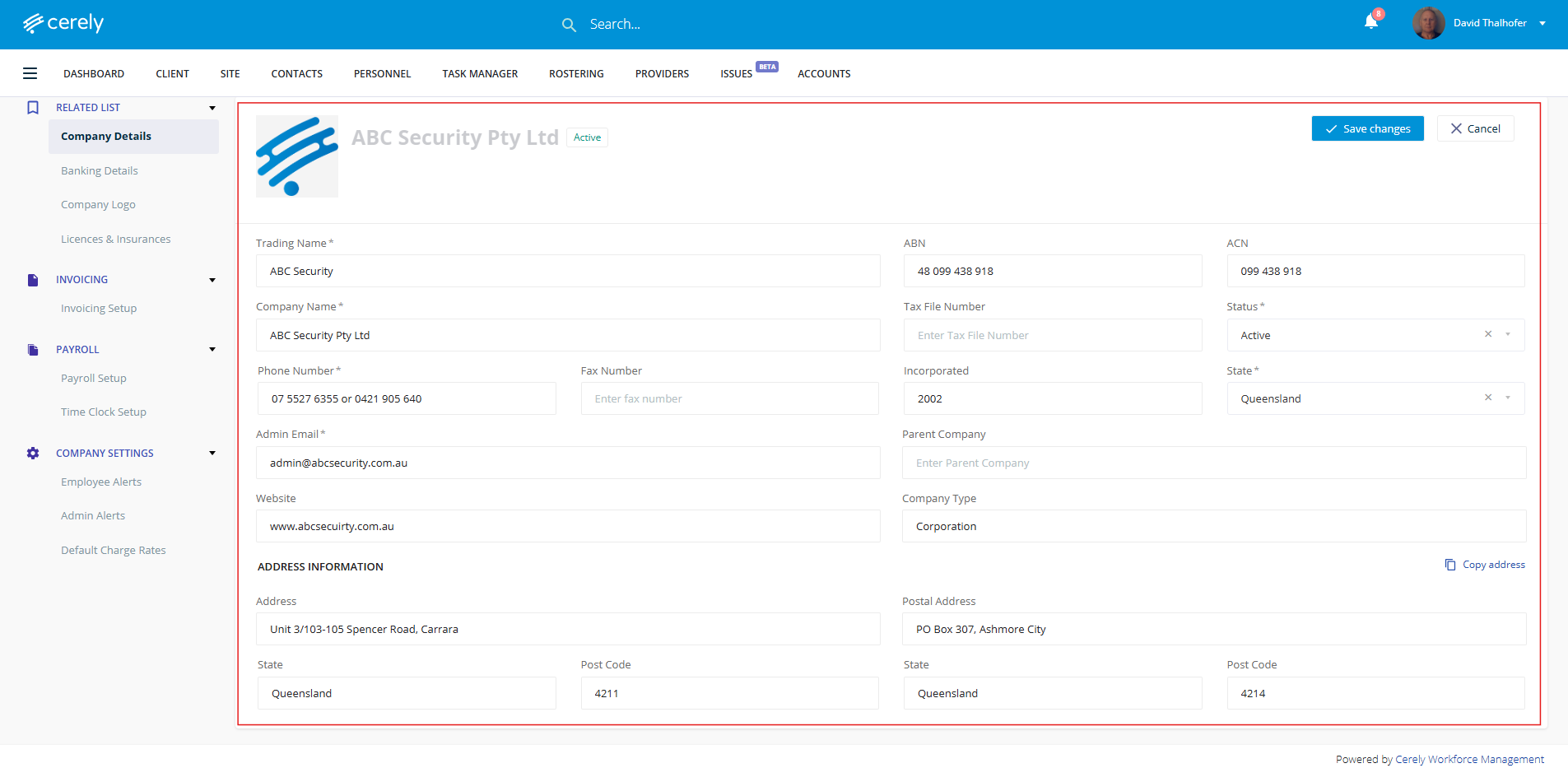The image size is (1568, 768).
Task: Click the Fax Number input
Action: point(730,398)
